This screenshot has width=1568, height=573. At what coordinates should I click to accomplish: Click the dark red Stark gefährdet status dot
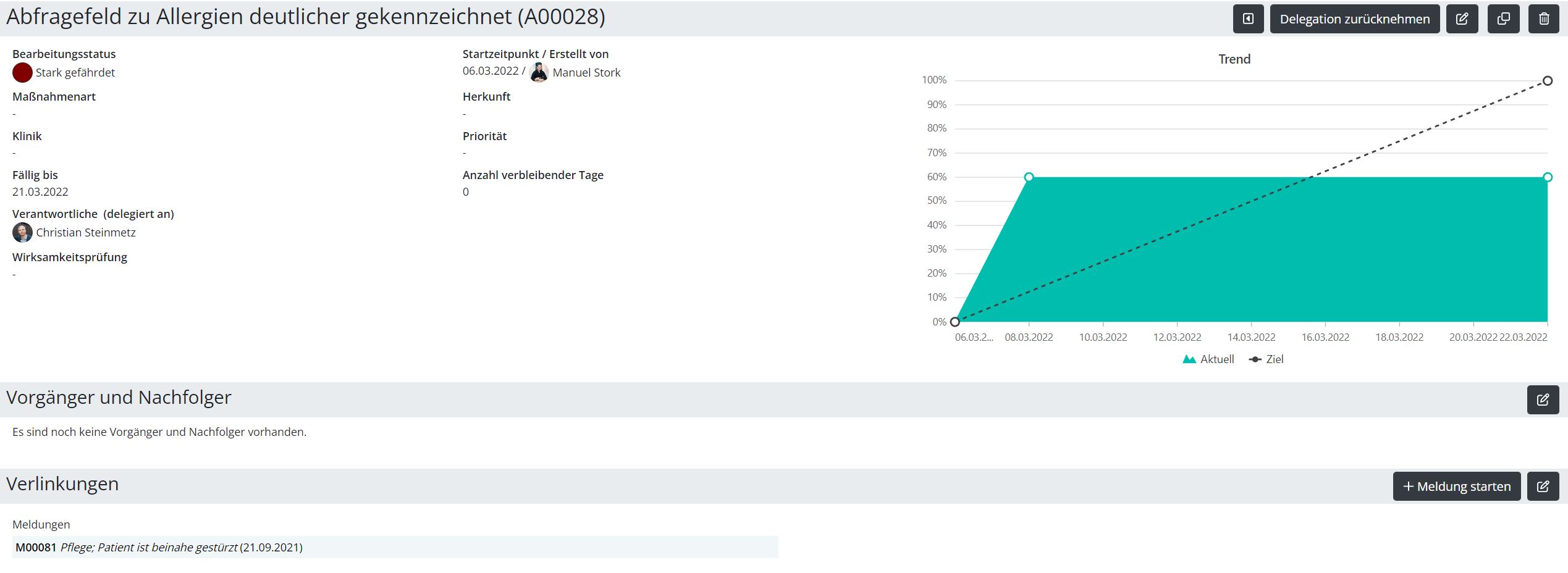pos(22,72)
